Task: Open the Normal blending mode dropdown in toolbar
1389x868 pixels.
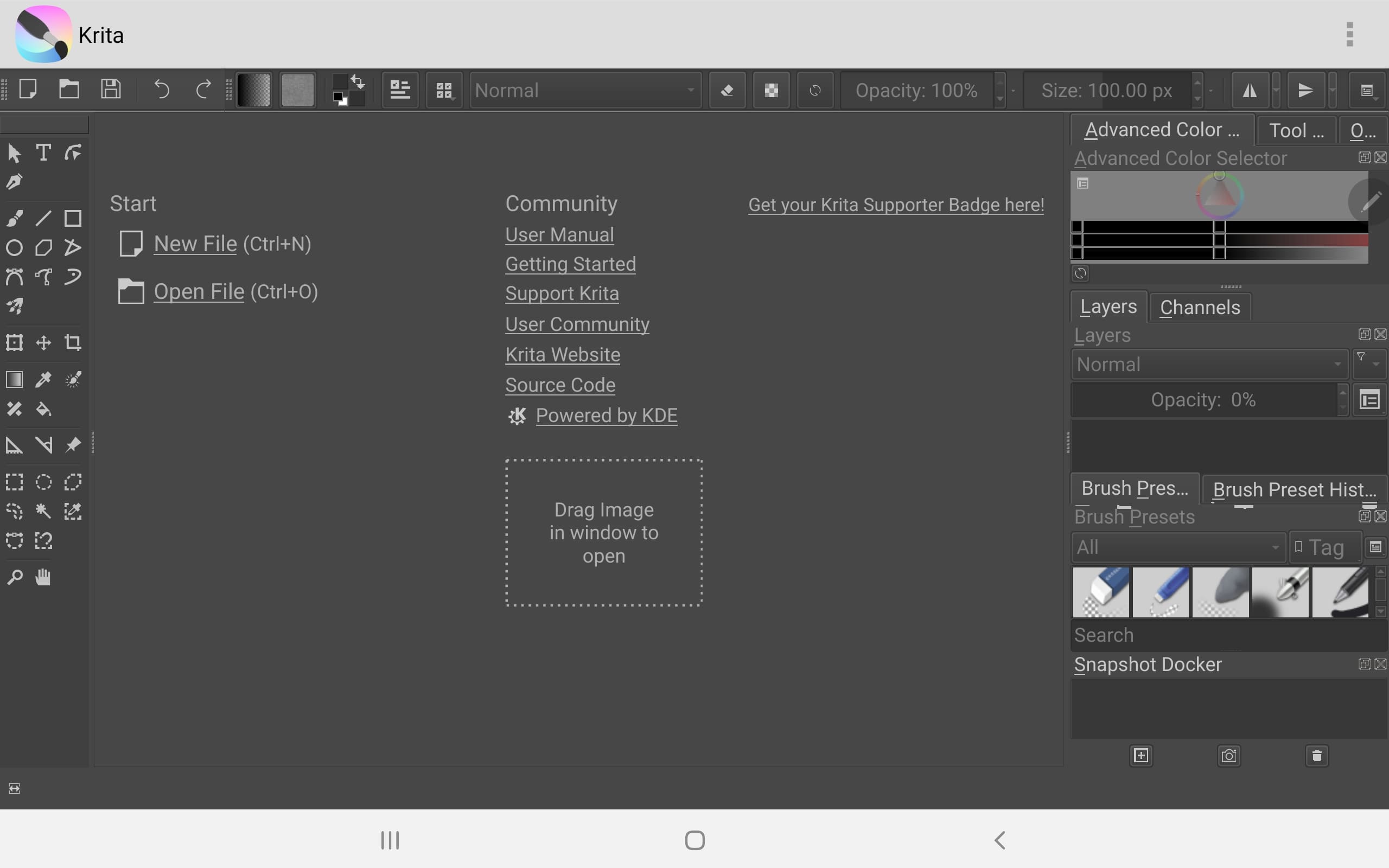Action: click(585, 90)
